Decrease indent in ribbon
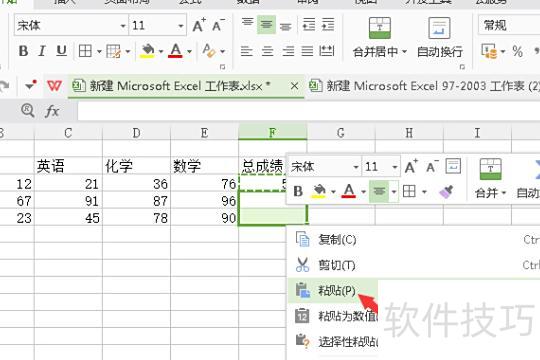 click(x=309, y=25)
